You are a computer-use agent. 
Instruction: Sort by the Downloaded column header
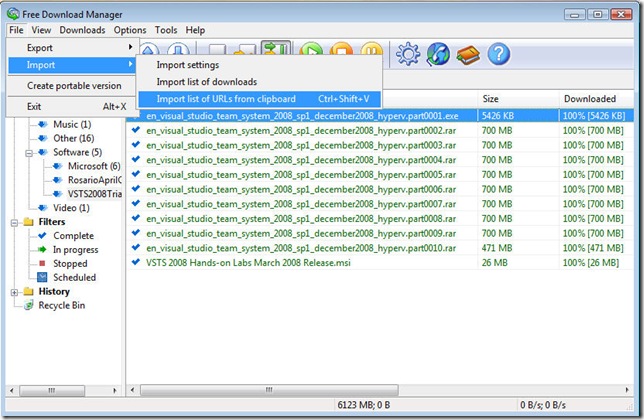click(x=596, y=99)
